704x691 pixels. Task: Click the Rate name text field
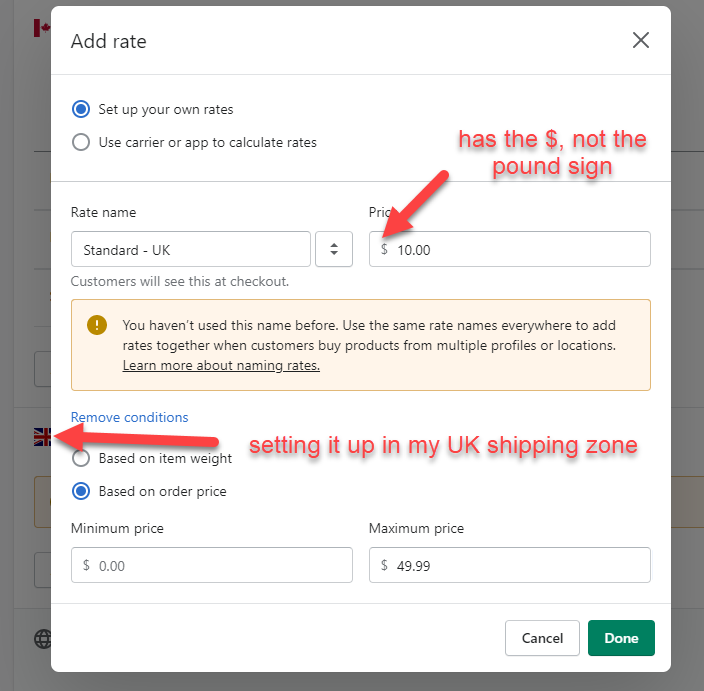pos(190,249)
